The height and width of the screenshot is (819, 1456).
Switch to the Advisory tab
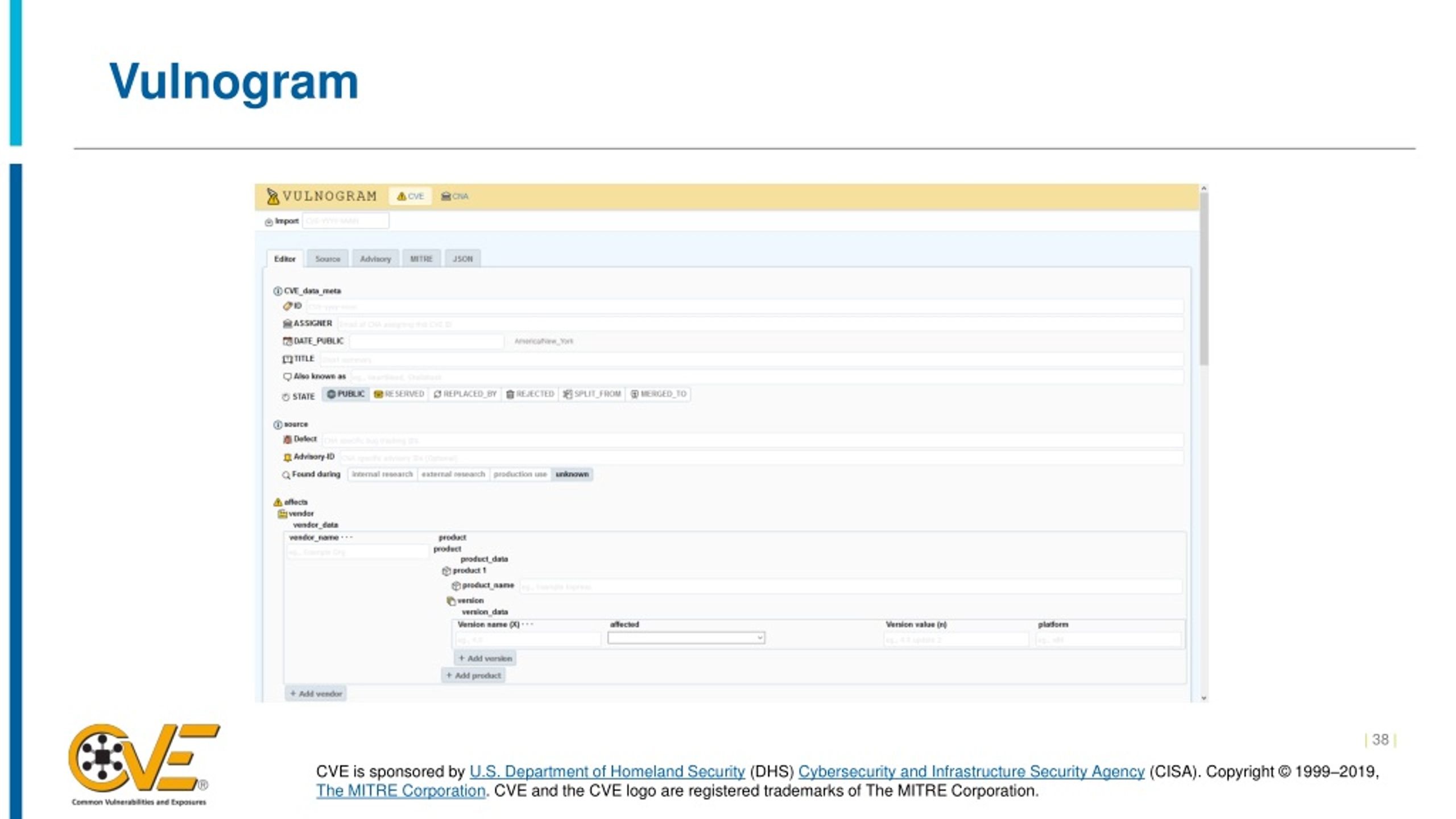coord(375,259)
